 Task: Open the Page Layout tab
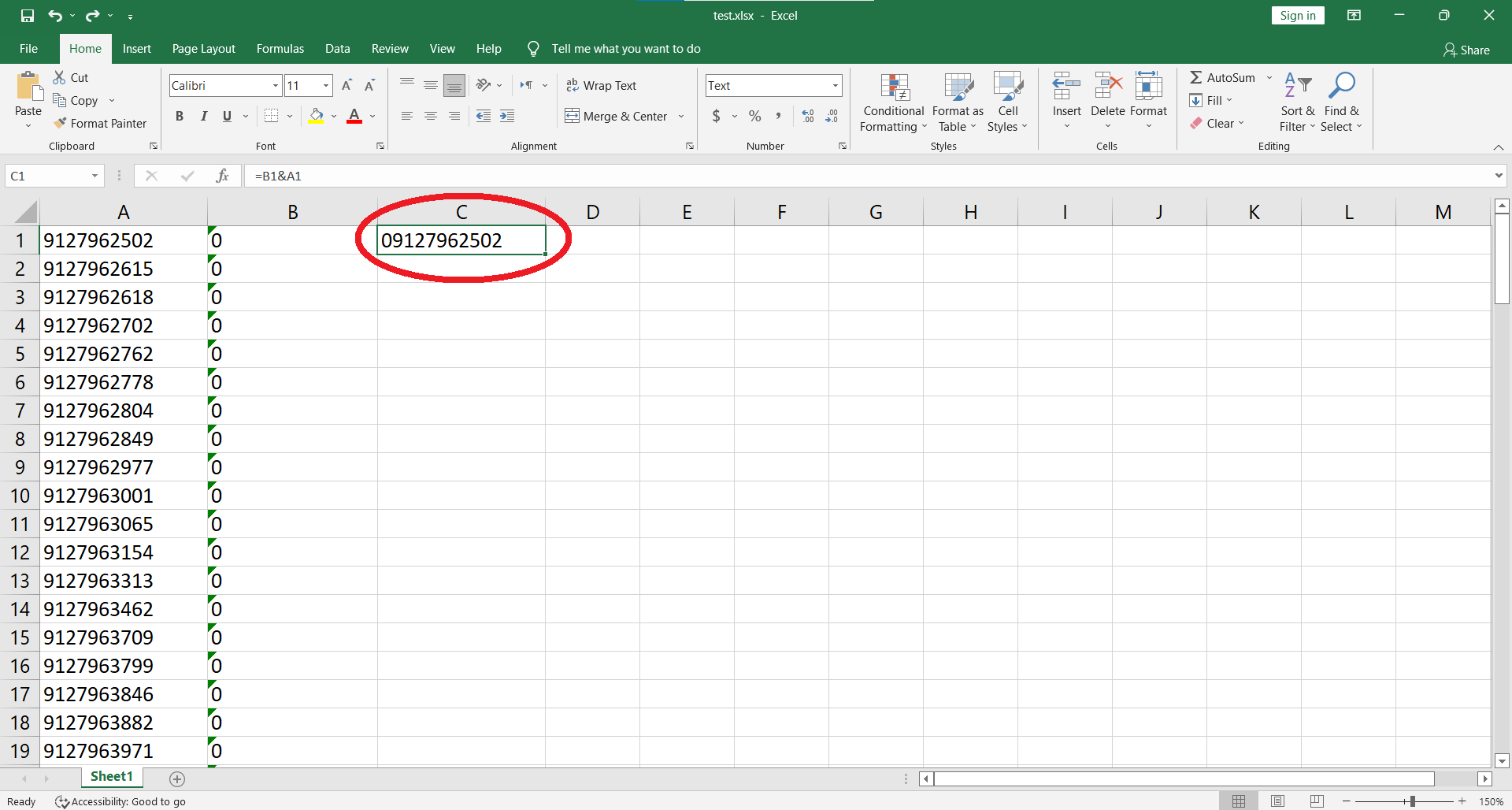[203, 49]
